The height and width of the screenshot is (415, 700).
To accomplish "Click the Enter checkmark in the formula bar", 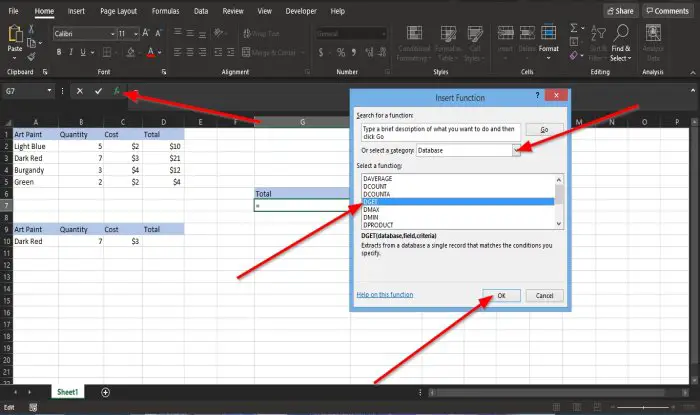I will coord(98,91).
